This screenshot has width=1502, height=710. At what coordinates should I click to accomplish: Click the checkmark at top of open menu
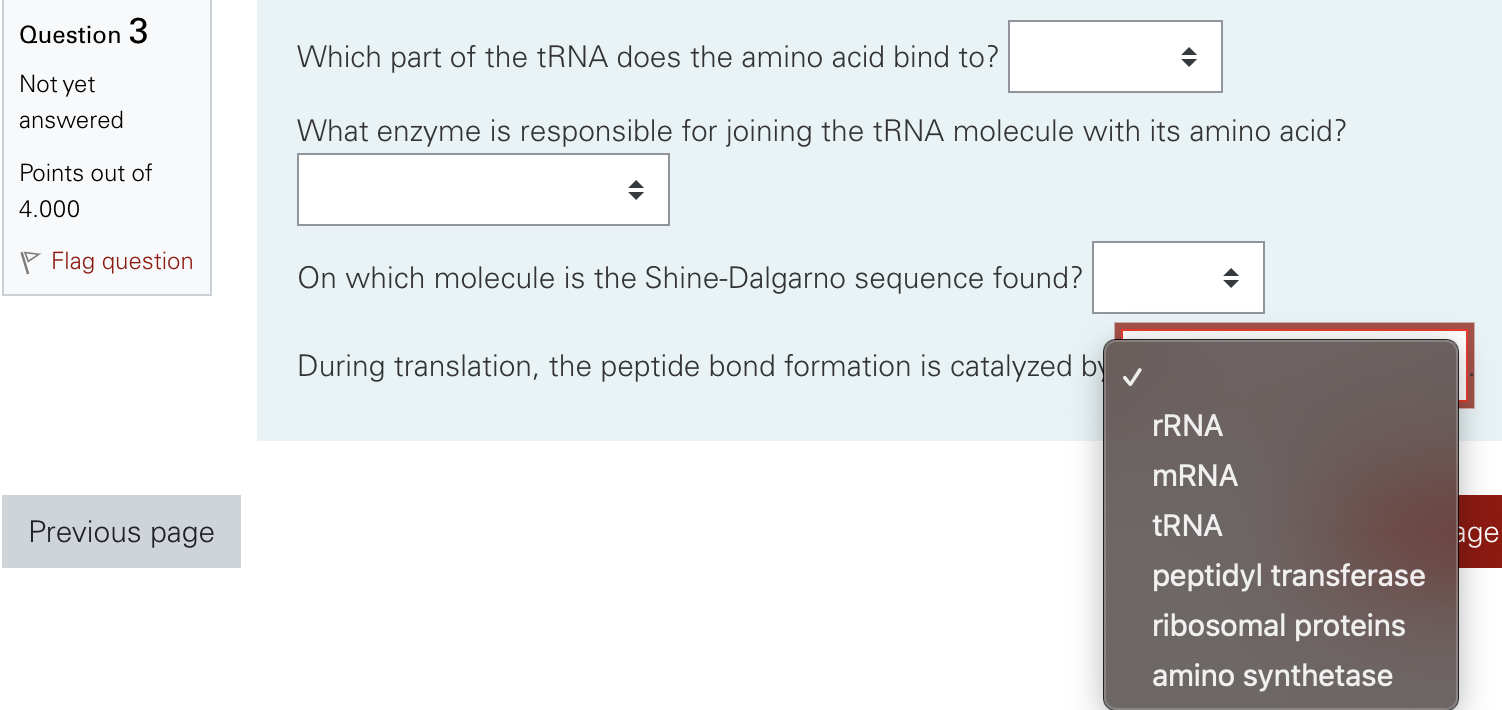(x=1132, y=376)
